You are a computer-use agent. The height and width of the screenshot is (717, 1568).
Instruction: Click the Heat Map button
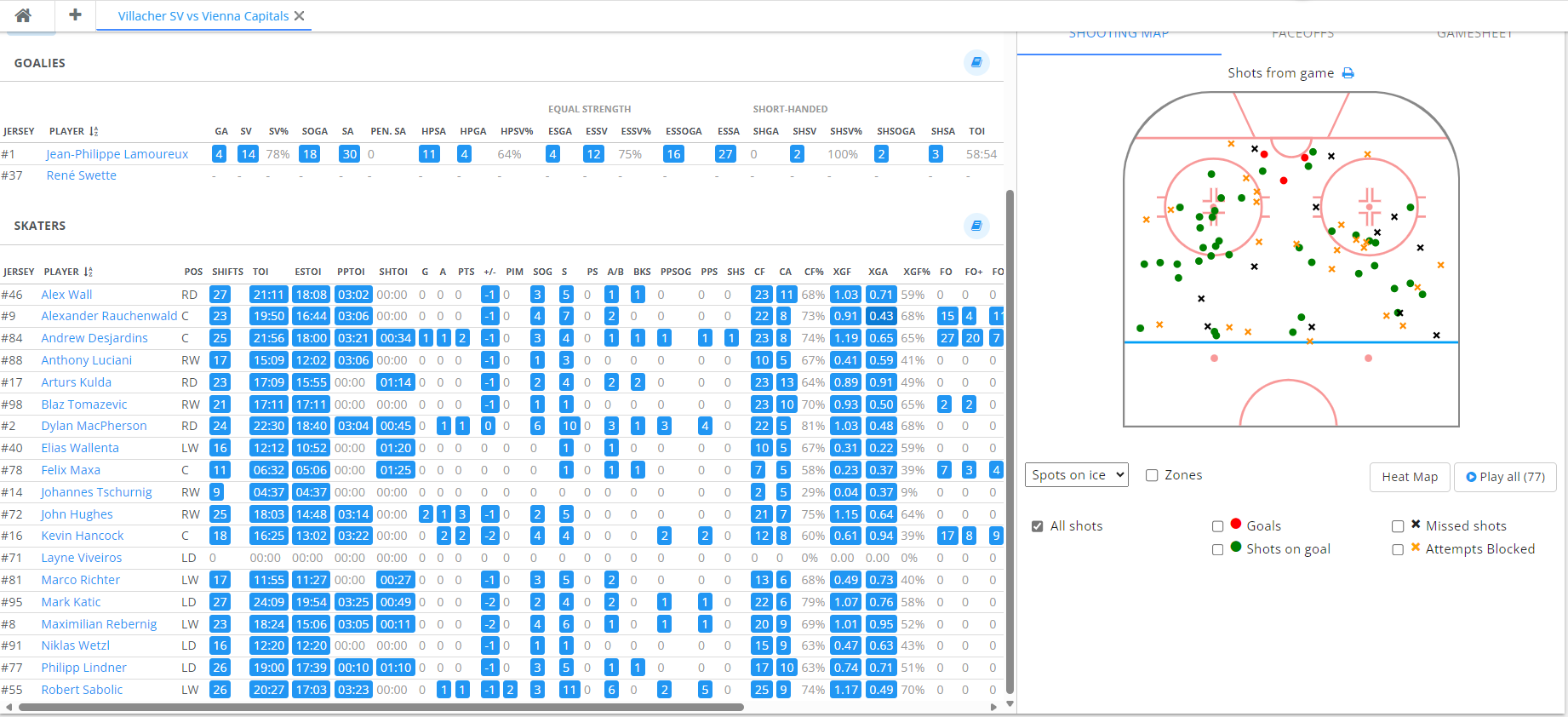point(1409,477)
